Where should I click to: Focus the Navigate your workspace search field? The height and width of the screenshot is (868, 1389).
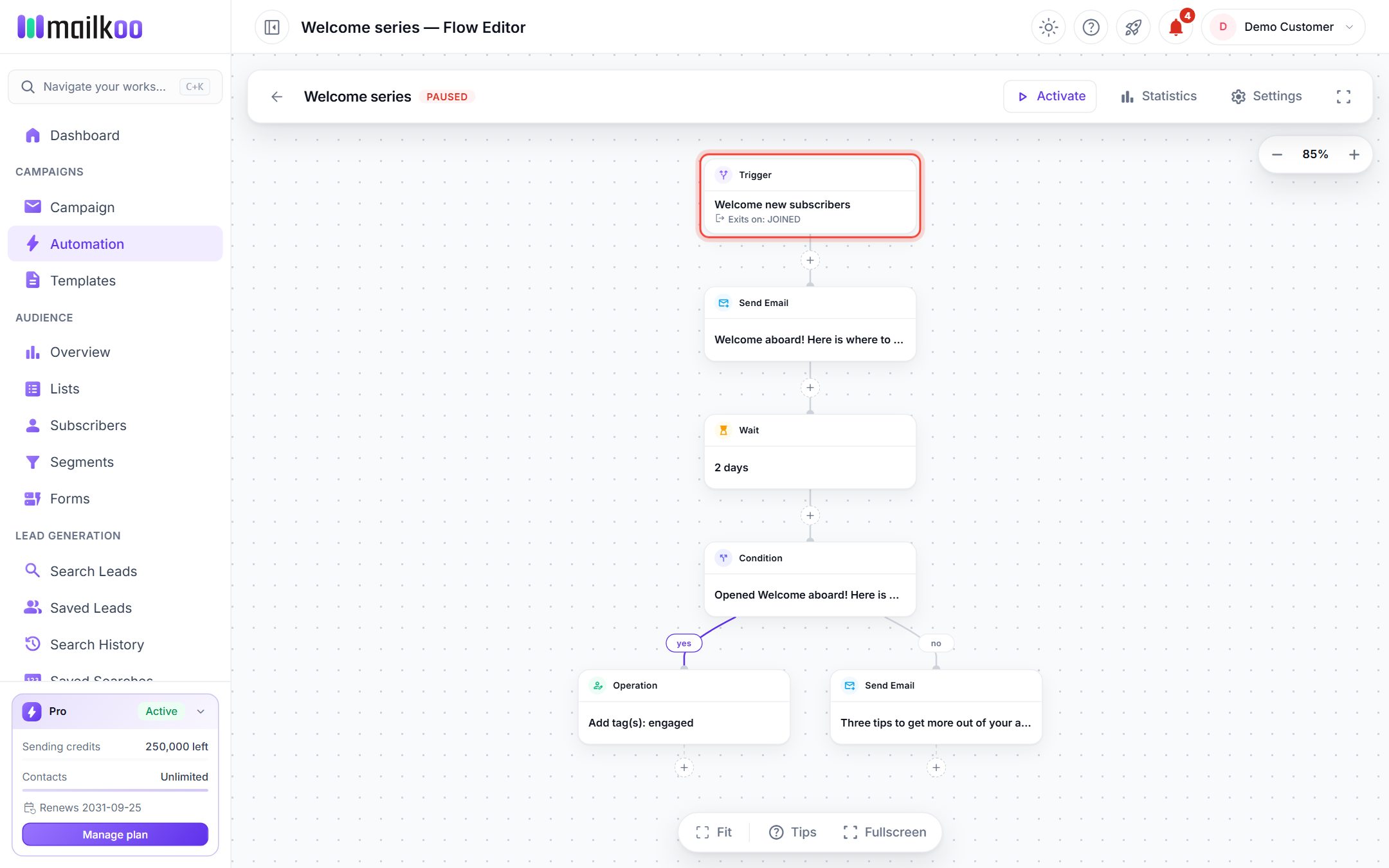(115, 87)
